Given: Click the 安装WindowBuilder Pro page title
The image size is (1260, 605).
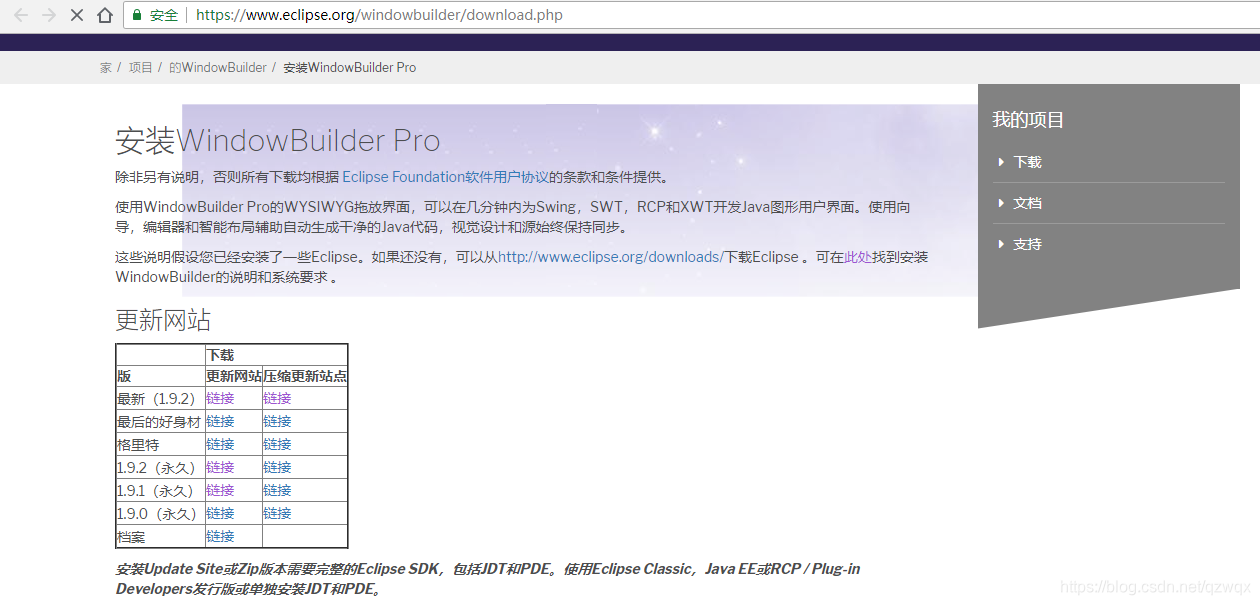Looking at the screenshot, I should pyautogui.click(x=278, y=141).
